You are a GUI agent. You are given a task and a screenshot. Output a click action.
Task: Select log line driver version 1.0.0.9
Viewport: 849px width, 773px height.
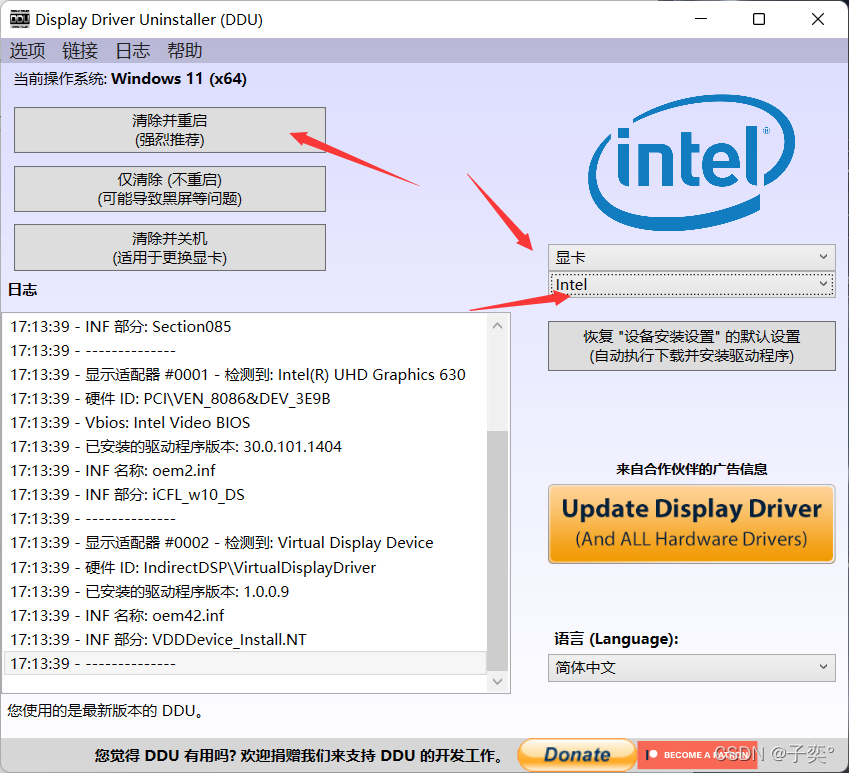click(x=245, y=591)
